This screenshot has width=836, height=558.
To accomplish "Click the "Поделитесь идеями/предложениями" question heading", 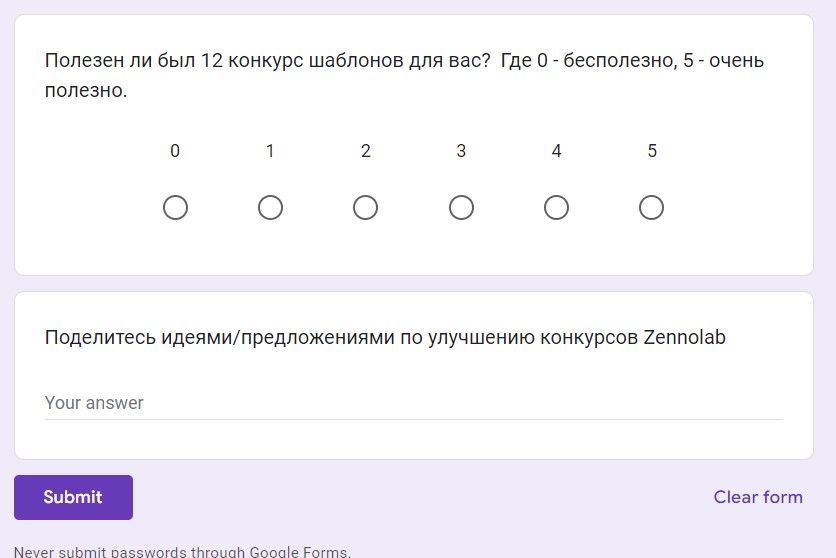I will (385, 337).
